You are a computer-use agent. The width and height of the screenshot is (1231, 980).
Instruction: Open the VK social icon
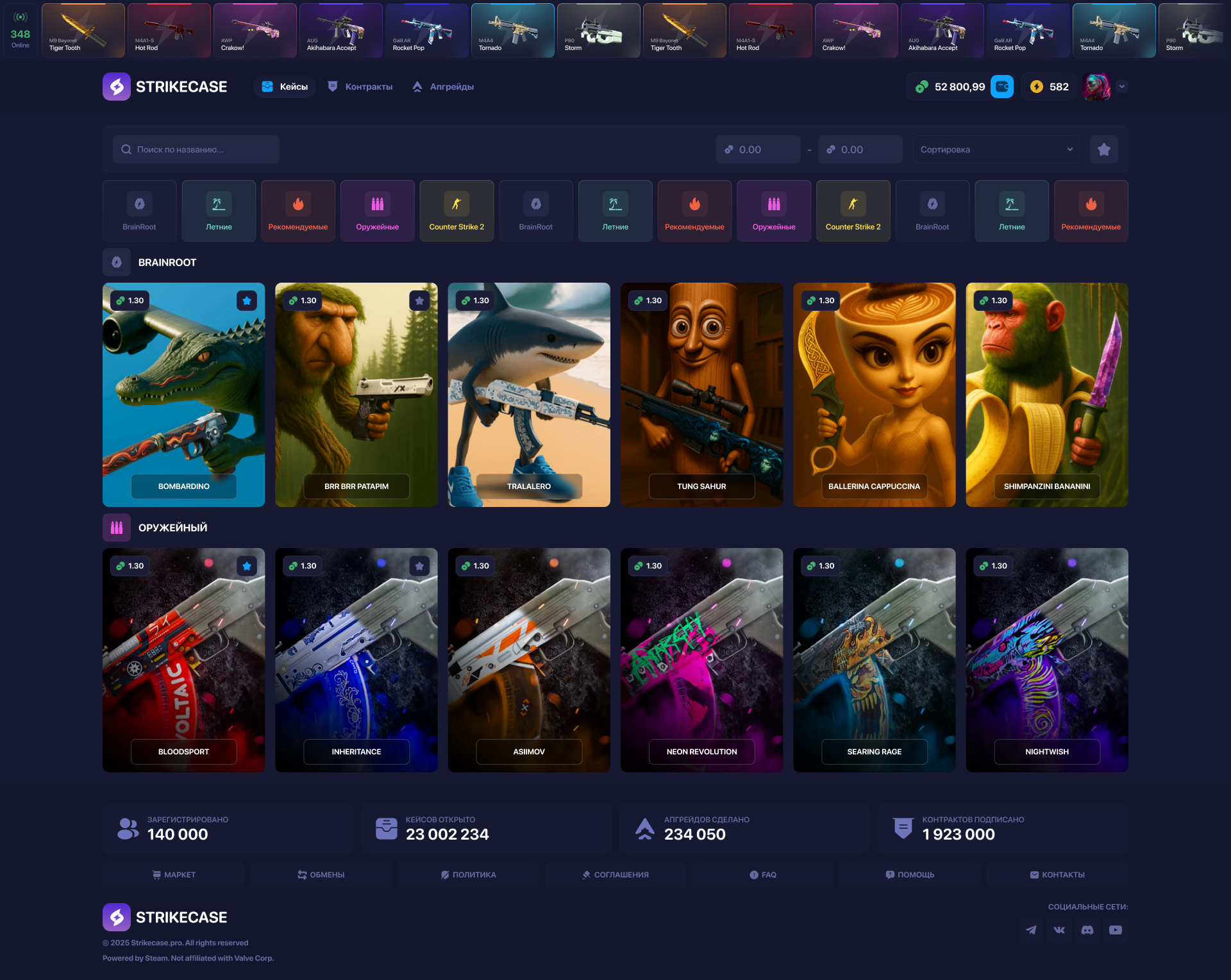1059,930
